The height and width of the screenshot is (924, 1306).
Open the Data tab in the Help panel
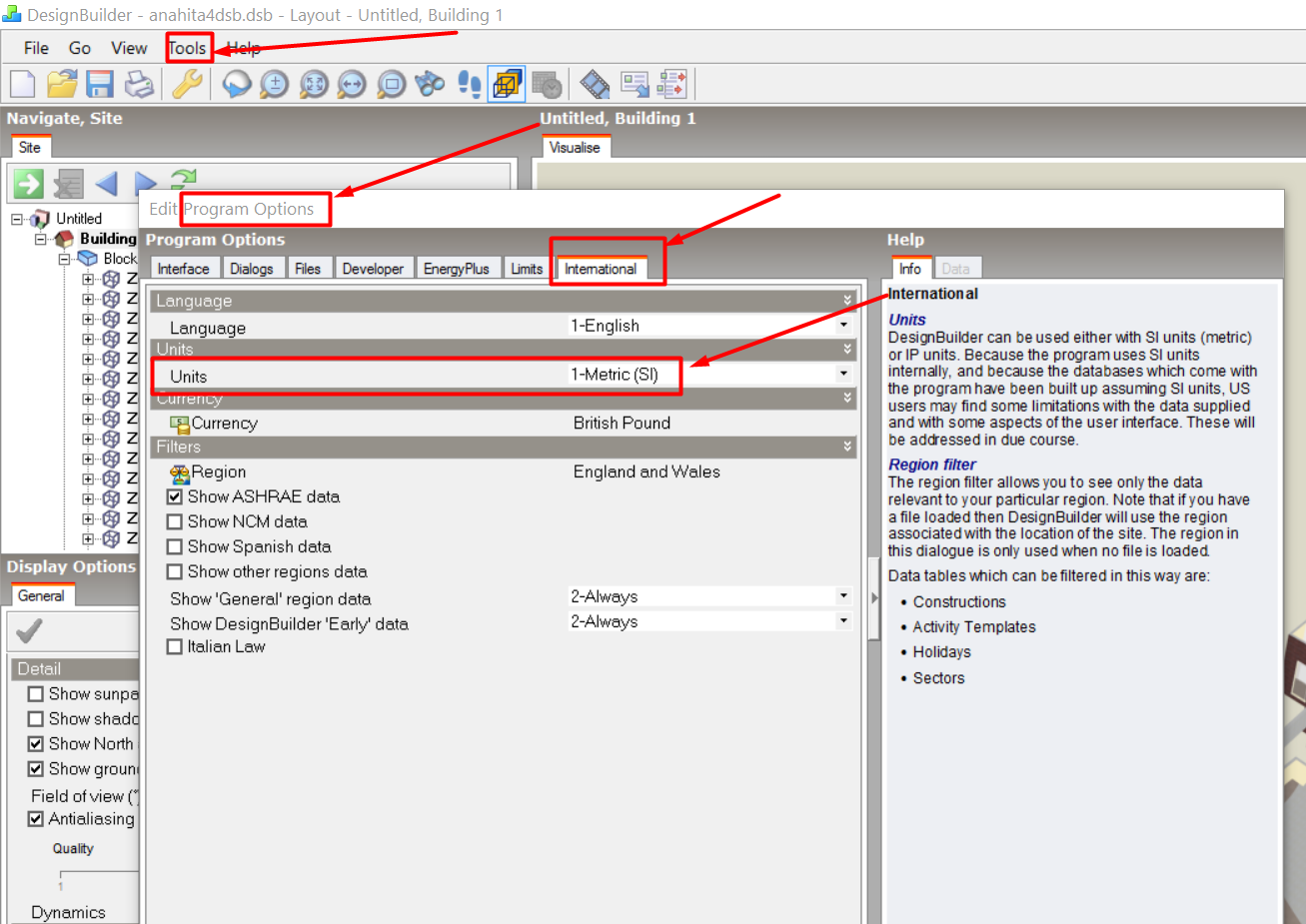point(956,269)
